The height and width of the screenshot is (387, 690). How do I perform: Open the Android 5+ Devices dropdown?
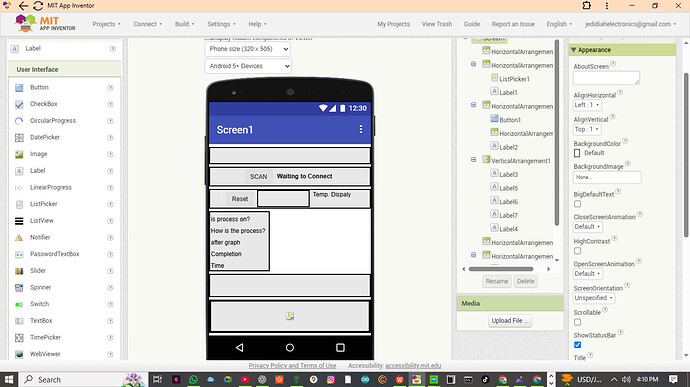click(x=248, y=66)
